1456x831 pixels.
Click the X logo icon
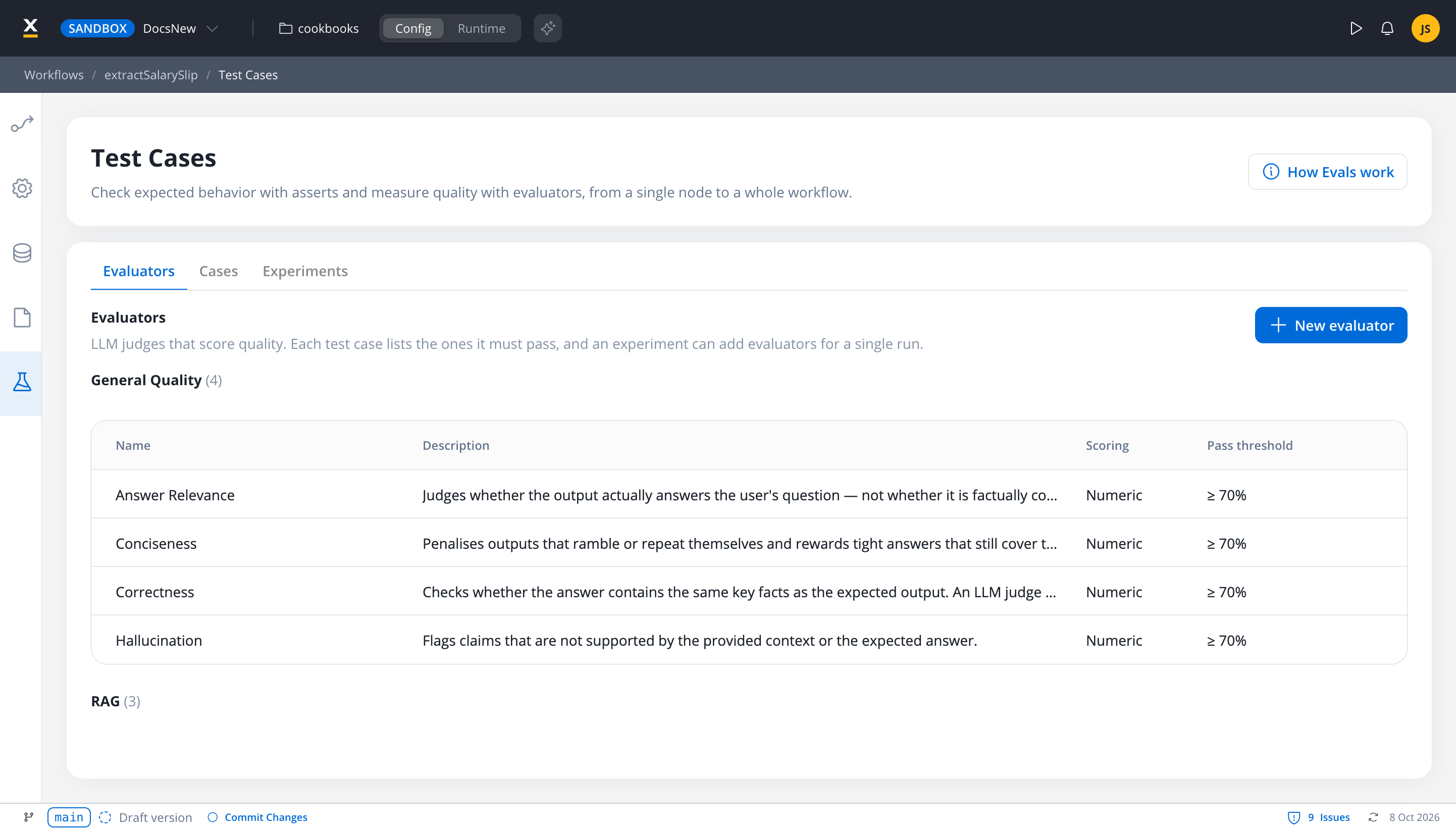[x=30, y=27]
